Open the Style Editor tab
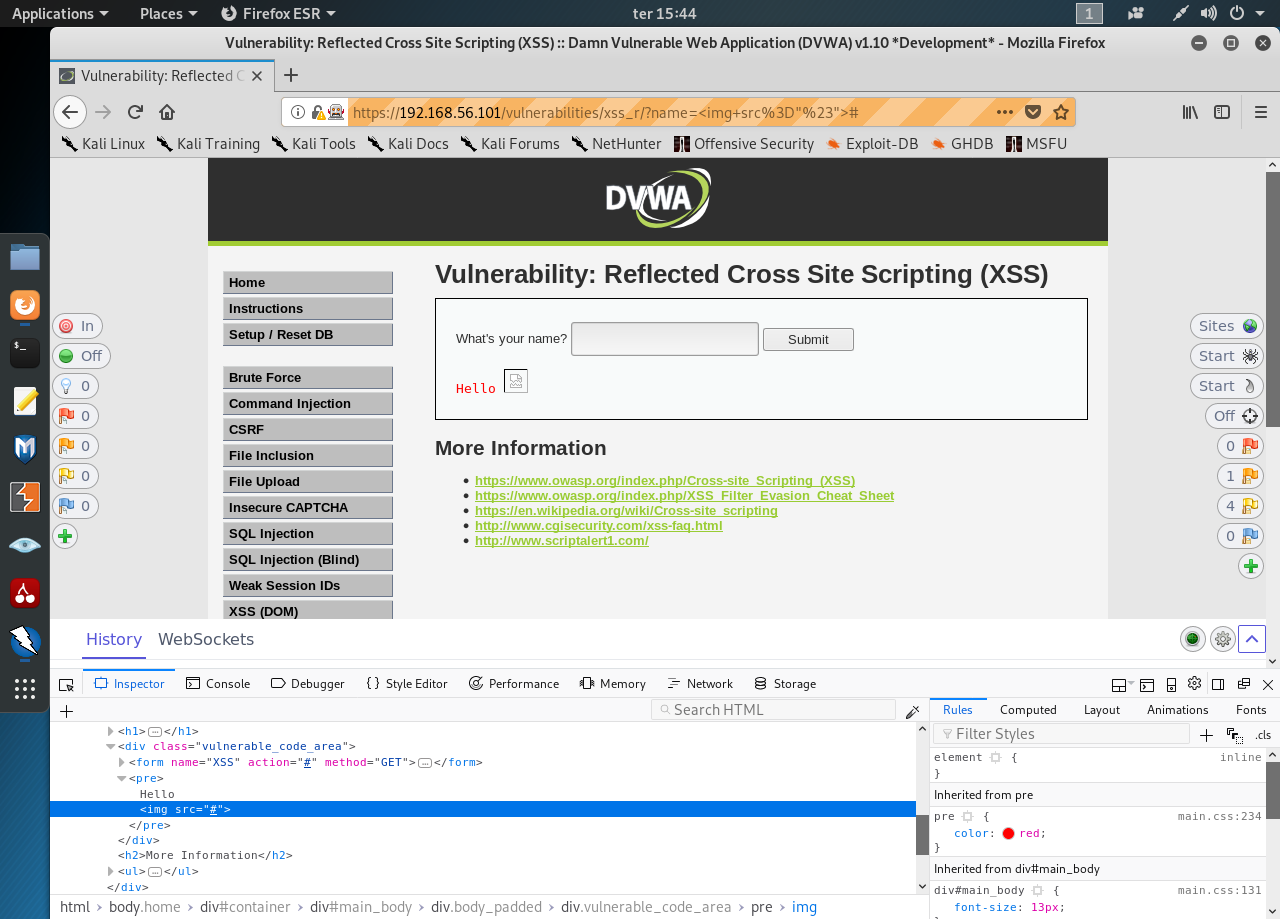This screenshot has width=1280, height=919. point(406,684)
